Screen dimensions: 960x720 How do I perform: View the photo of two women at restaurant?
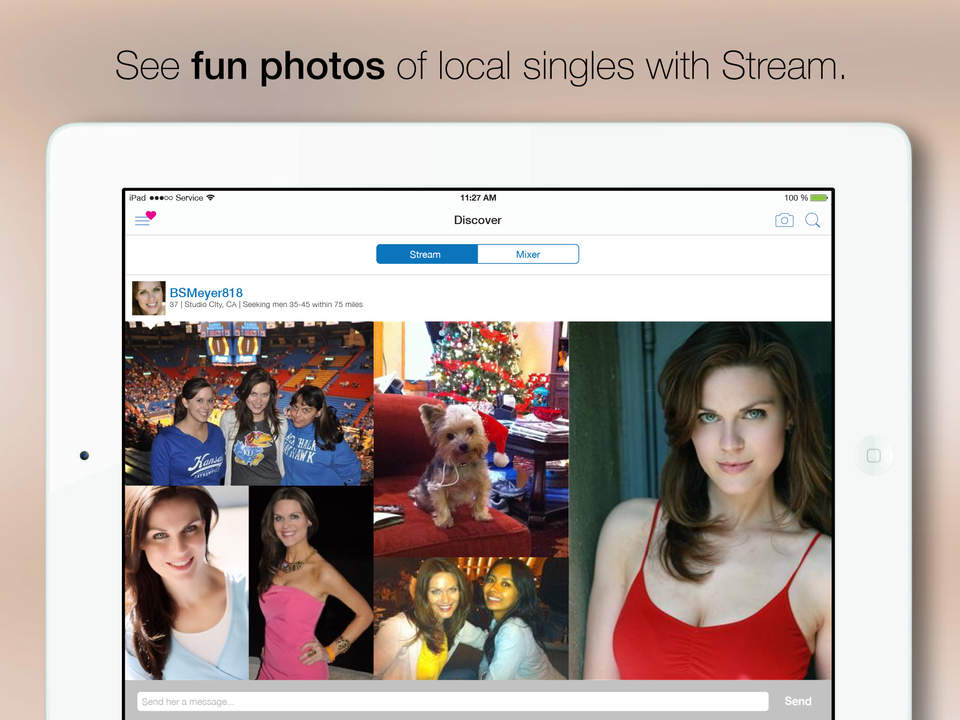(470, 618)
